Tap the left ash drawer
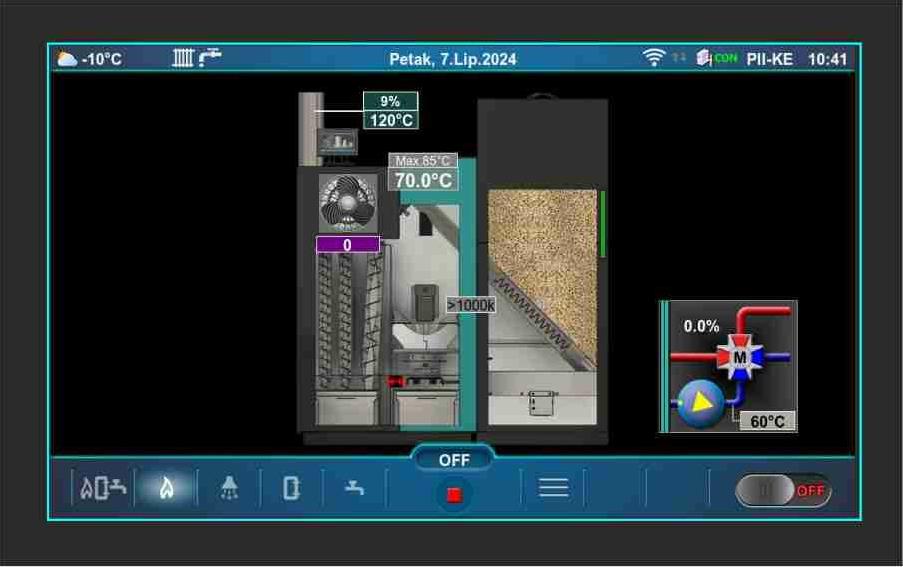The height and width of the screenshot is (567, 903). point(347,408)
